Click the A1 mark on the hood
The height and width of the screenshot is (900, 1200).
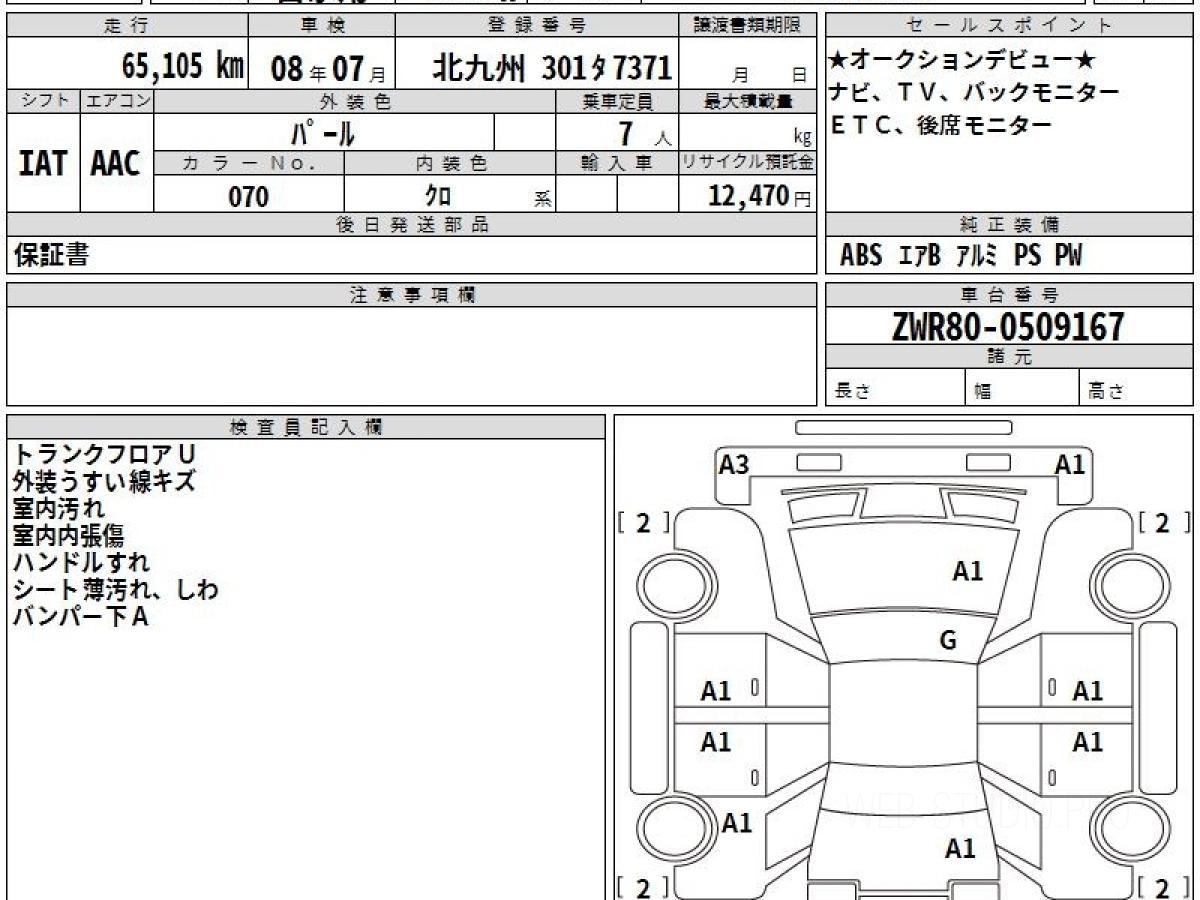(967, 571)
